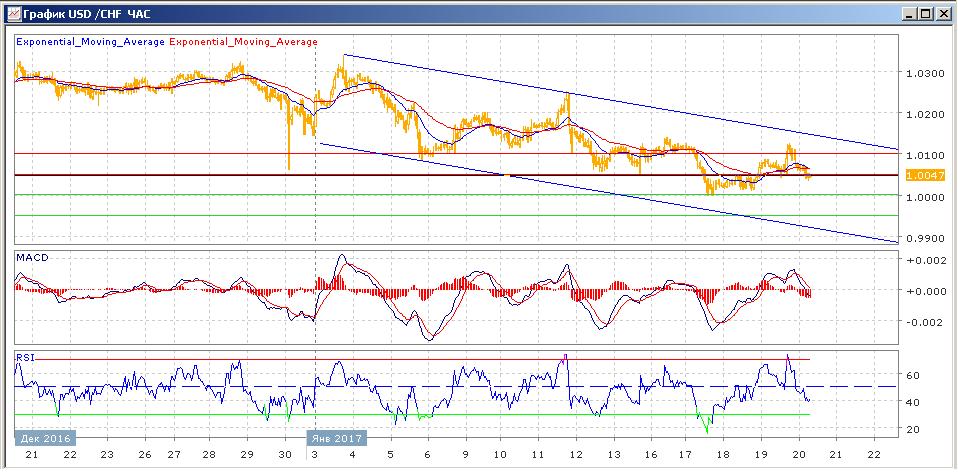Click the График USD/CHF ЧАС title text
This screenshot has width=958, height=474.
tap(86, 13)
